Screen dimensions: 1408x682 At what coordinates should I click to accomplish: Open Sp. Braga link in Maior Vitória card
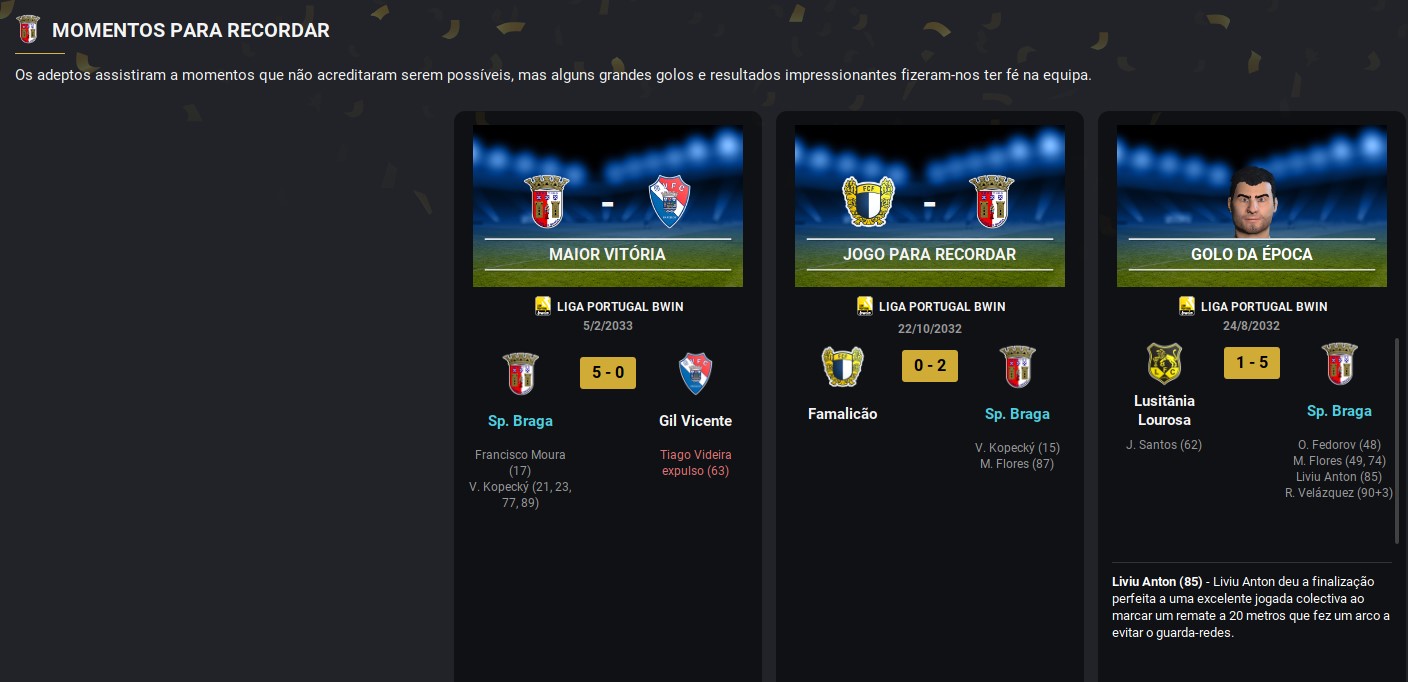click(x=520, y=421)
